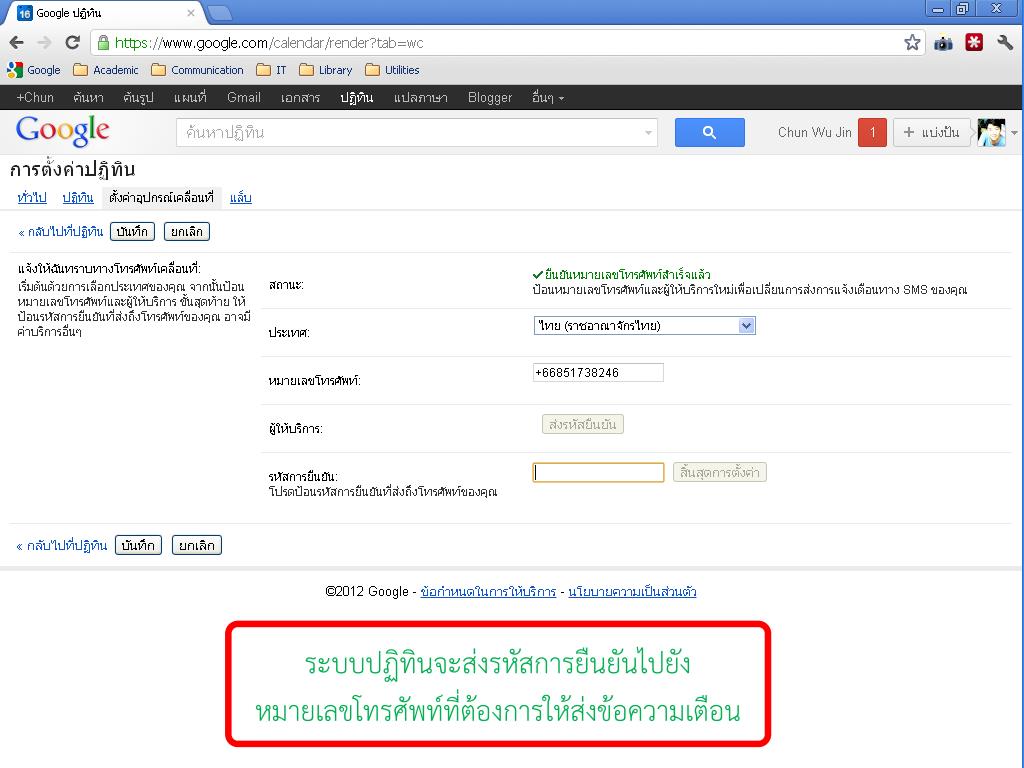Viewport: 1024px width, 768px height.
Task: Open ค้นหา in the black bar
Action: coord(88,98)
